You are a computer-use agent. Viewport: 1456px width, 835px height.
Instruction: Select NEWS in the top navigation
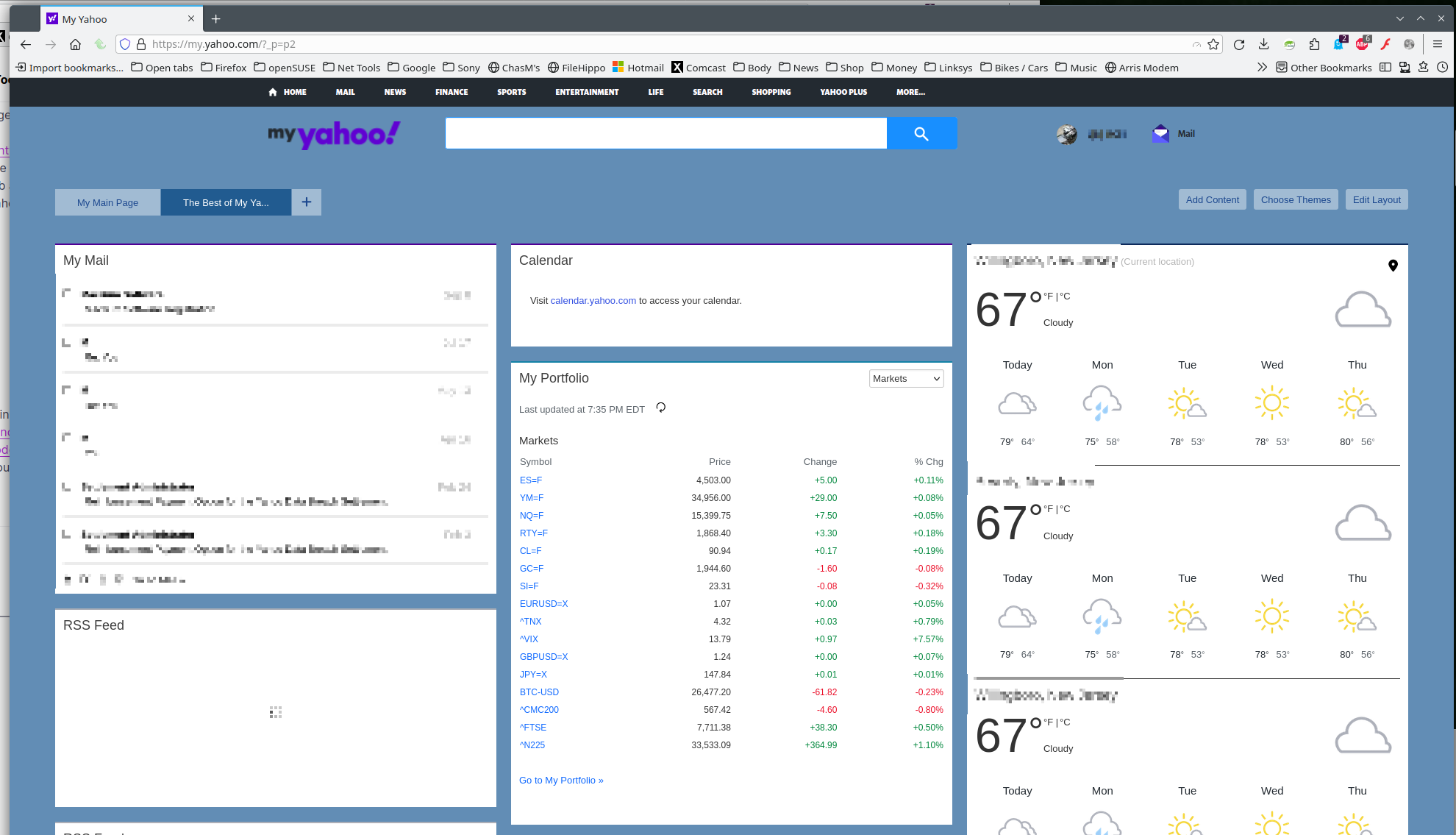pos(395,92)
